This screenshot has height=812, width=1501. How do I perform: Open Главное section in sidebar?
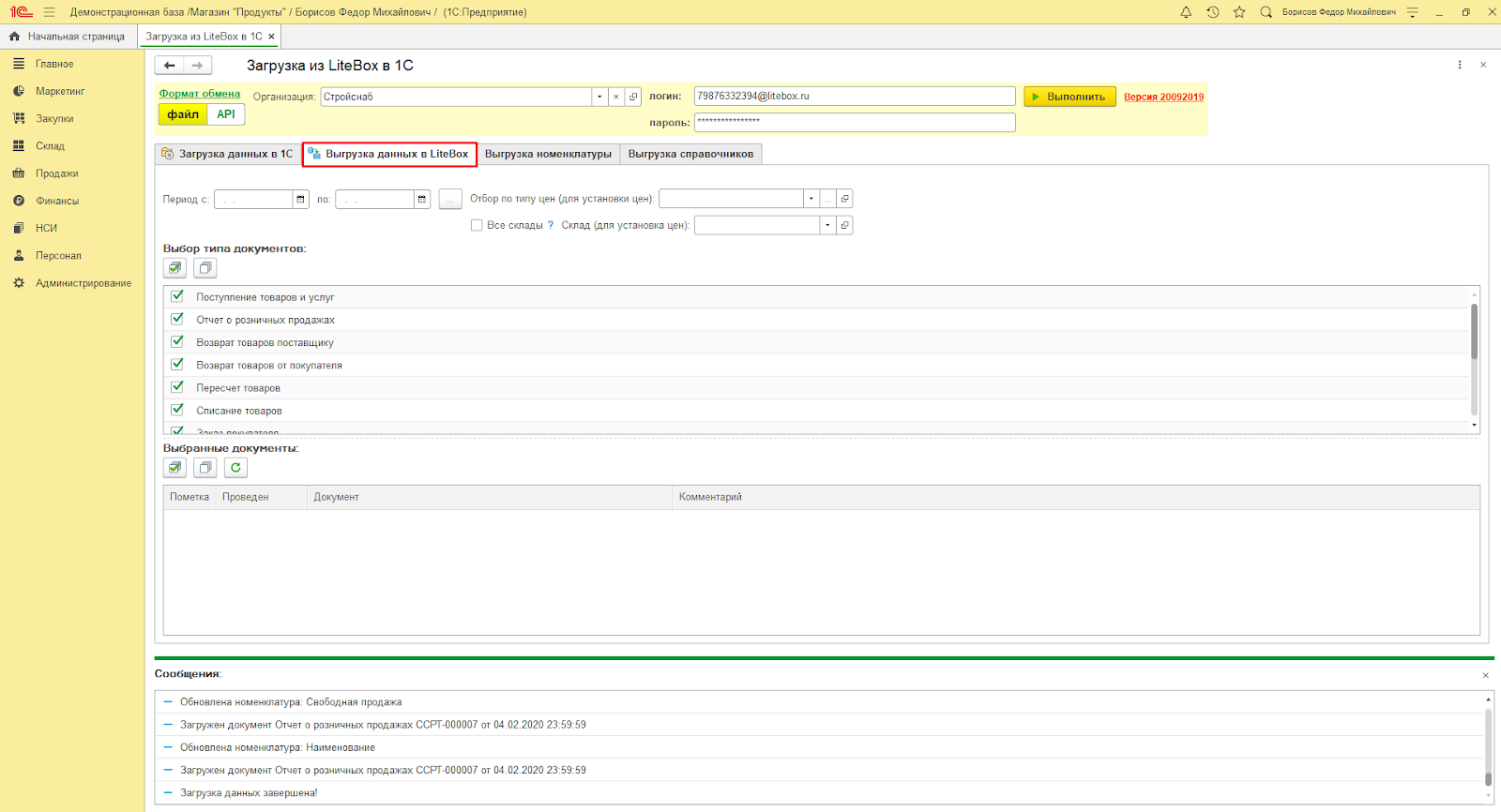point(54,64)
